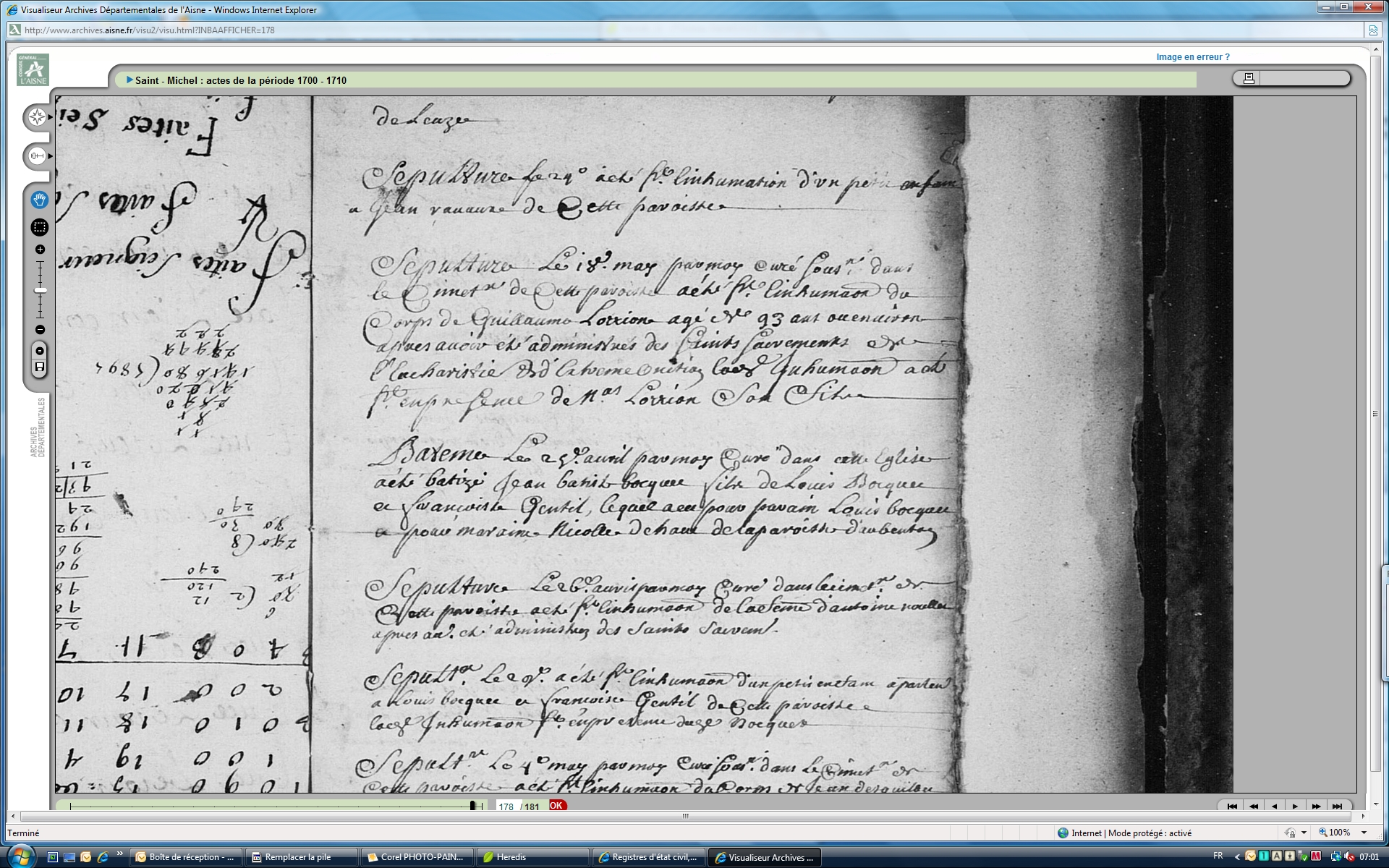Click the plus zoom-in icon

coord(40,250)
